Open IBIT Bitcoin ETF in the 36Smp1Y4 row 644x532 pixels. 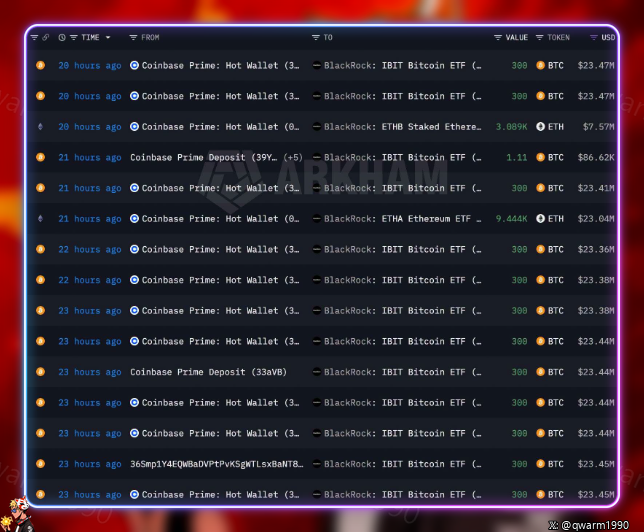click(402, 464)
